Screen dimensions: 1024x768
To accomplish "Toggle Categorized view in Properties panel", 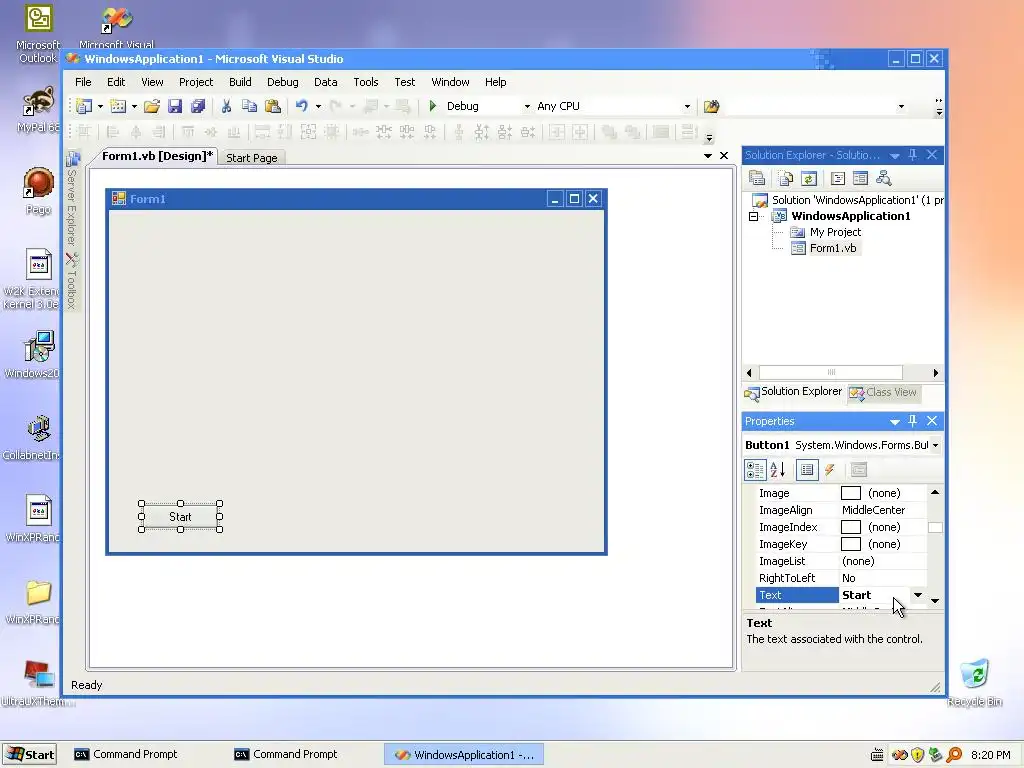I will click(x=756, y=470).
